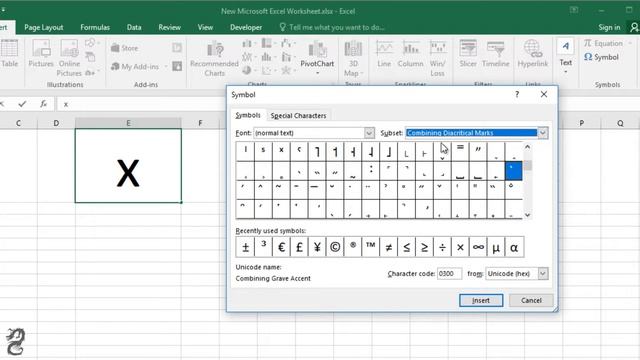Click the Sign in account icon

(634, 27)
